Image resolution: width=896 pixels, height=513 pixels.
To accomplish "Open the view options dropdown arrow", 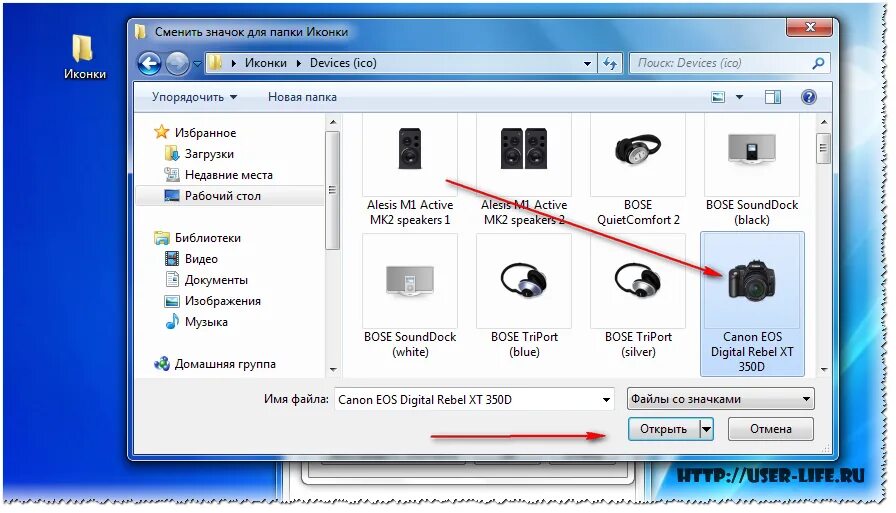I will 739,97.
